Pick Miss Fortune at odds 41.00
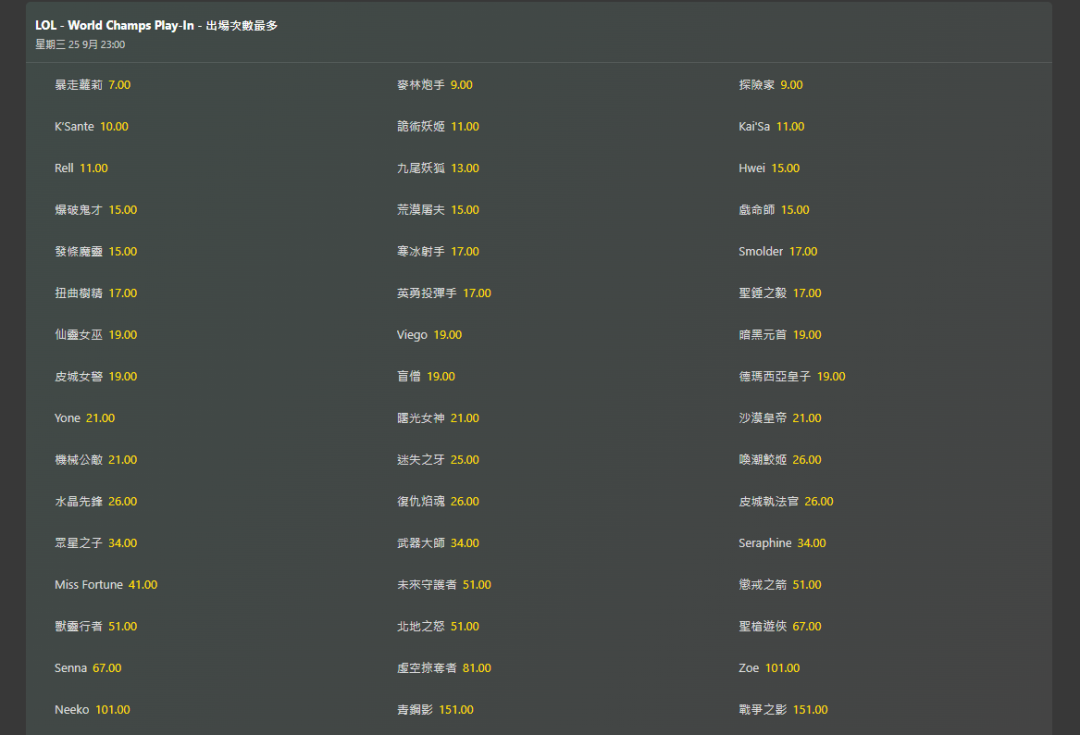The image size is (1080, 735). click(105, 585)
